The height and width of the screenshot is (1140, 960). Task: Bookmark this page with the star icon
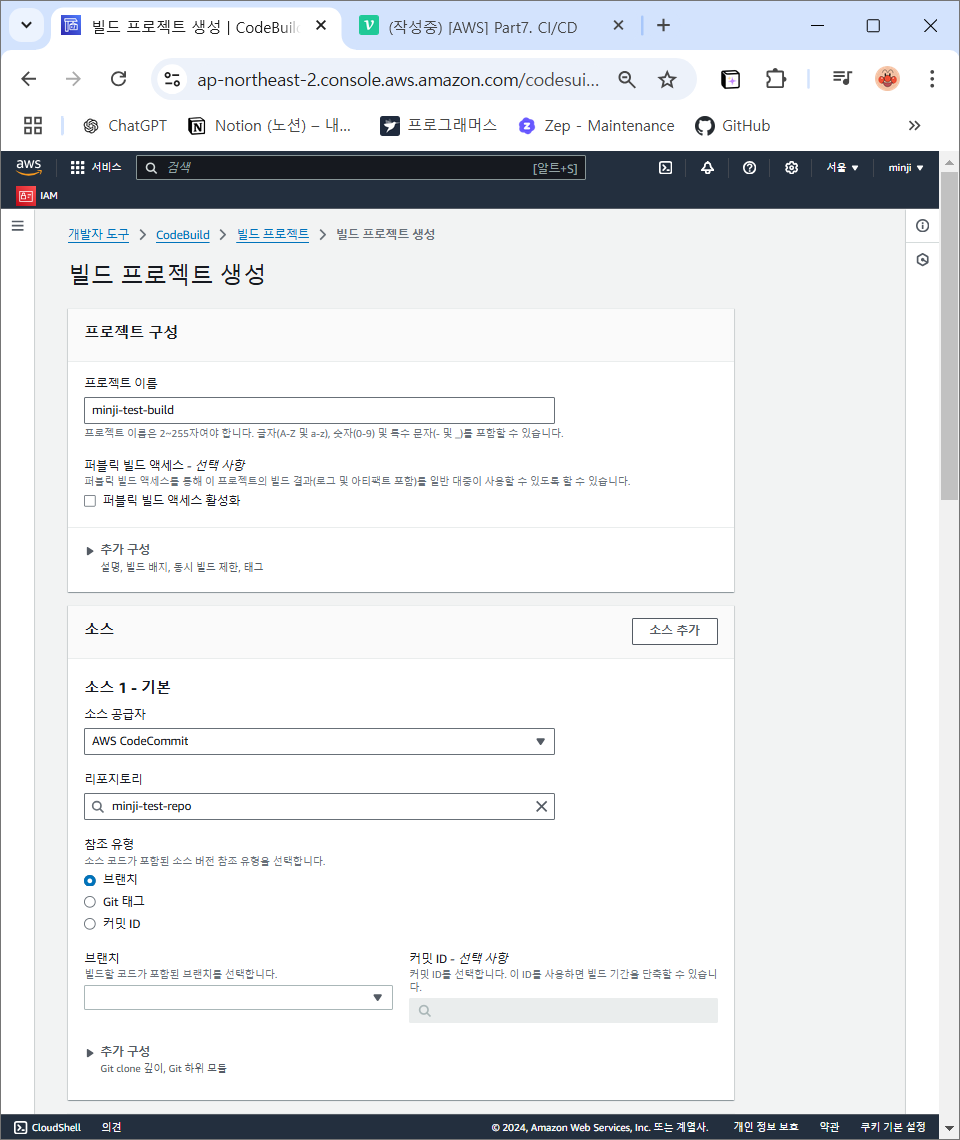click(x=667, y=79)
